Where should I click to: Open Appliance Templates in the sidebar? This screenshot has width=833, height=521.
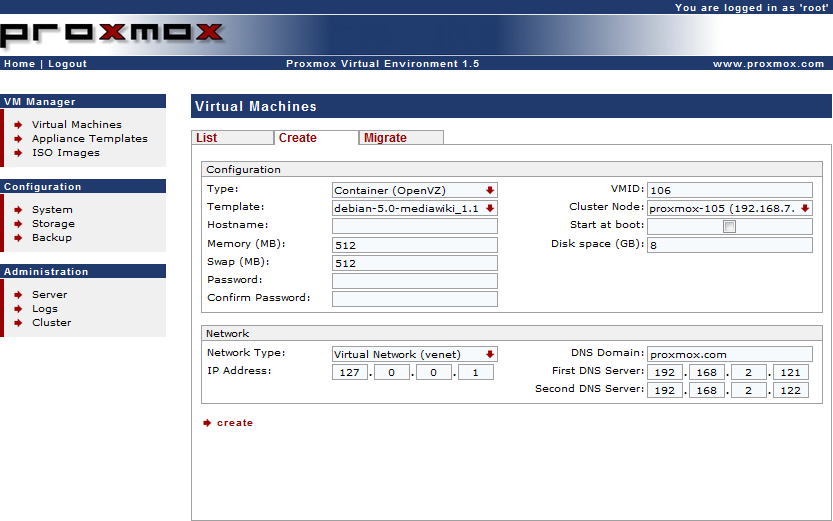90,139
